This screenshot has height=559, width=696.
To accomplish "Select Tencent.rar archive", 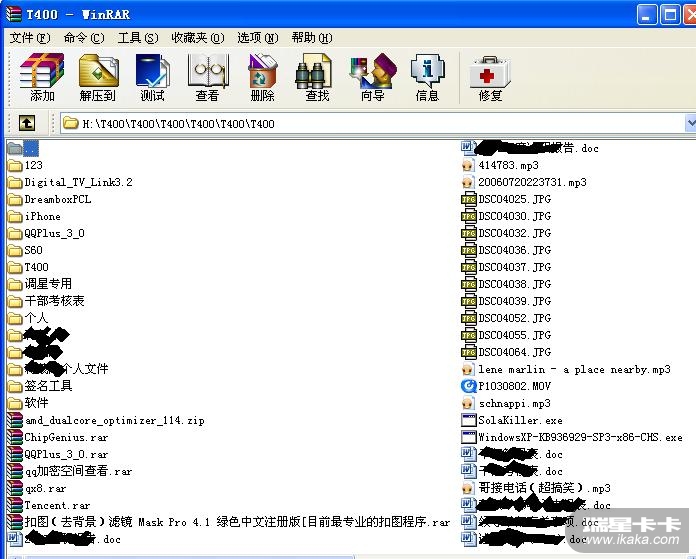I will pyautogui.click(x=49, y=505).
